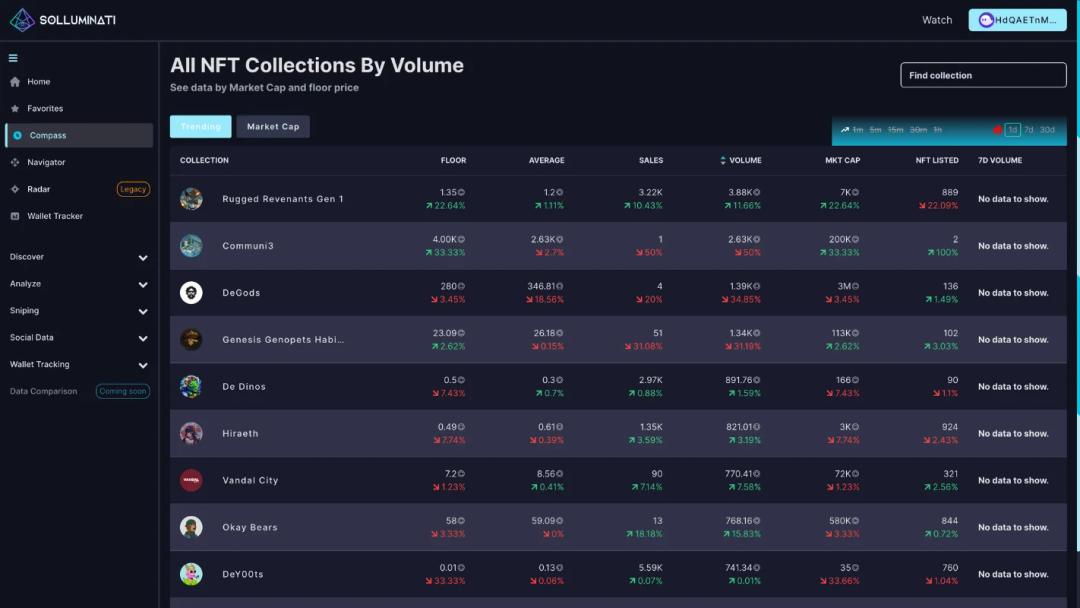Switch to the Trending tab
The width and height of the screenshot is (1080, 608).
click(200, 127)
